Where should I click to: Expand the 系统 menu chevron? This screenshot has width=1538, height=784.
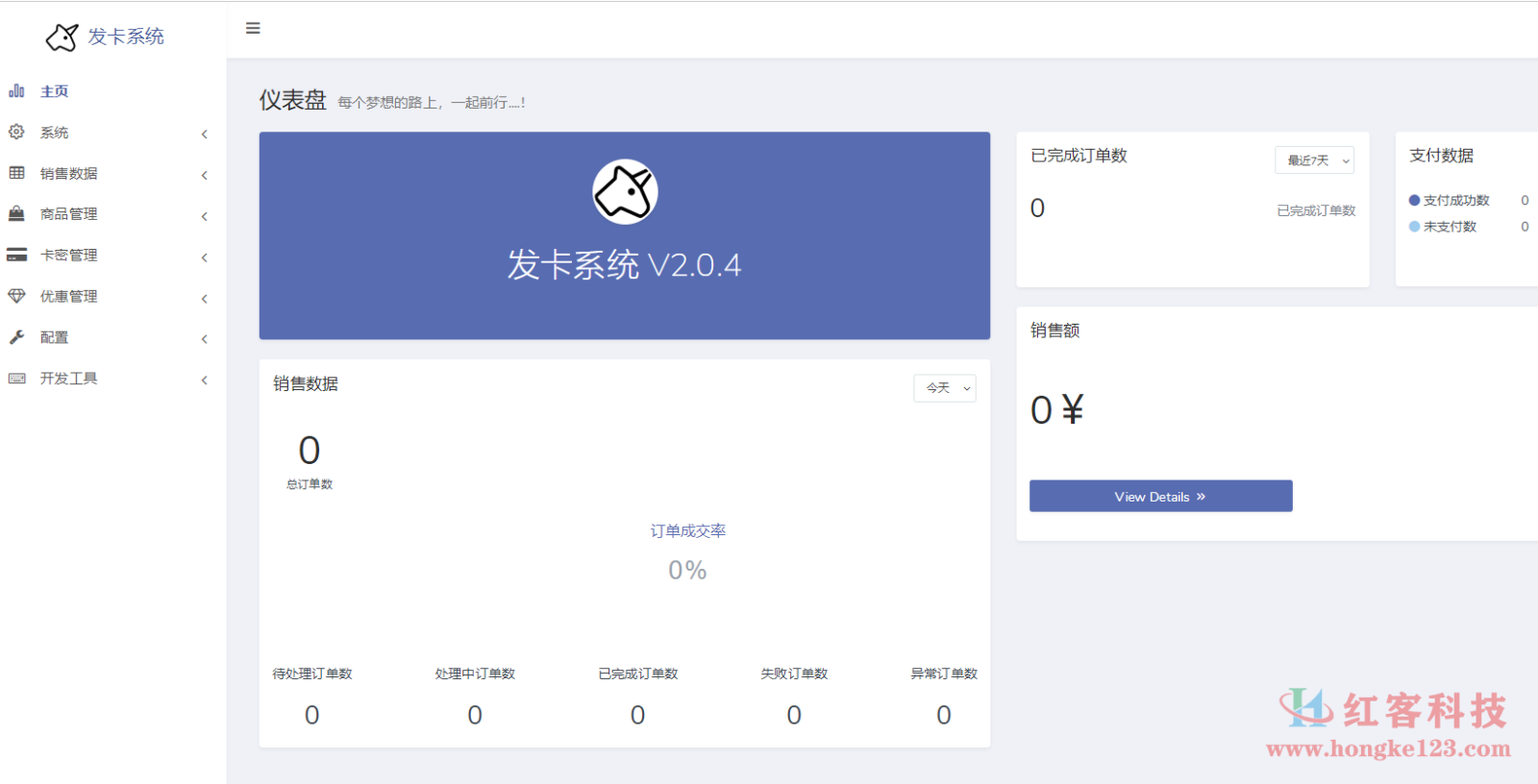(204, 134)
